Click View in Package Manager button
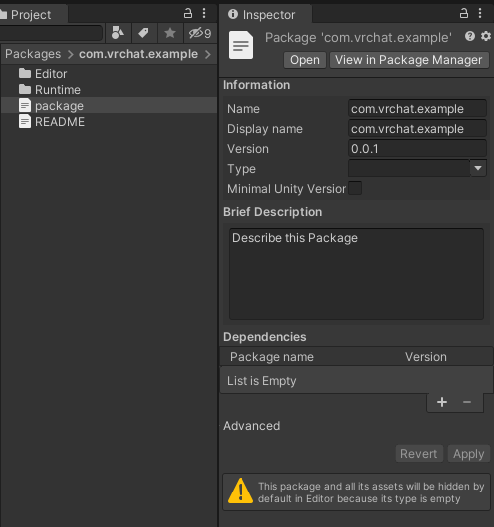Viewport: 494px width, 527px height. tap(409, 60)
